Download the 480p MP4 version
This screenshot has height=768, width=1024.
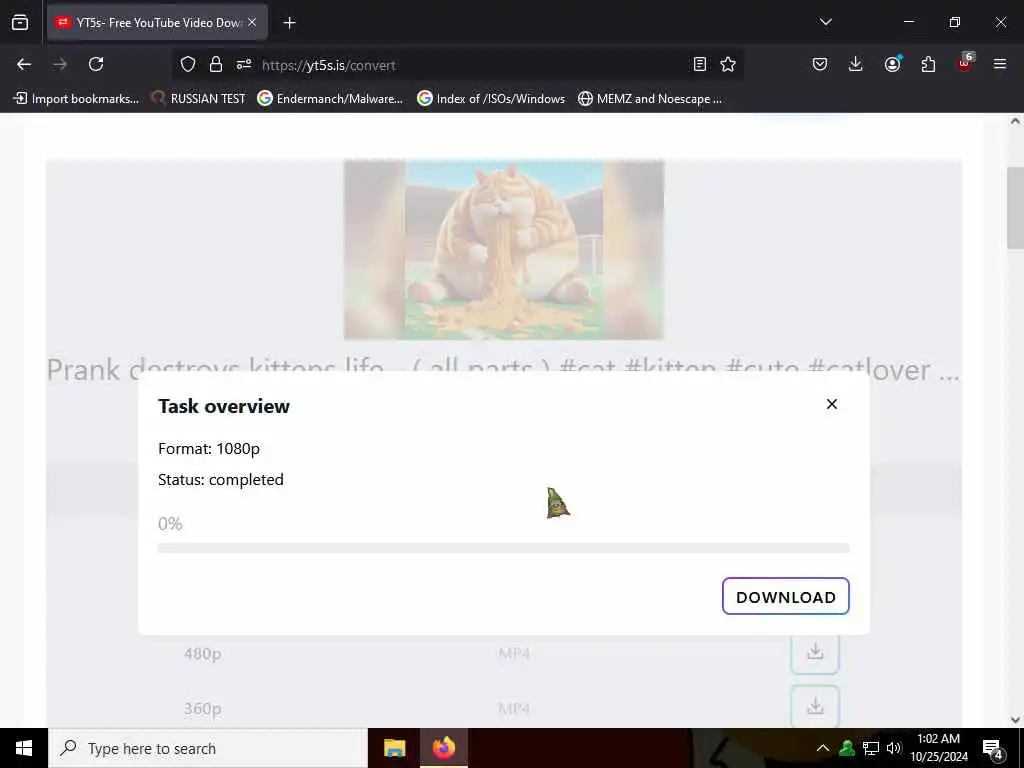tap(814, 652)
